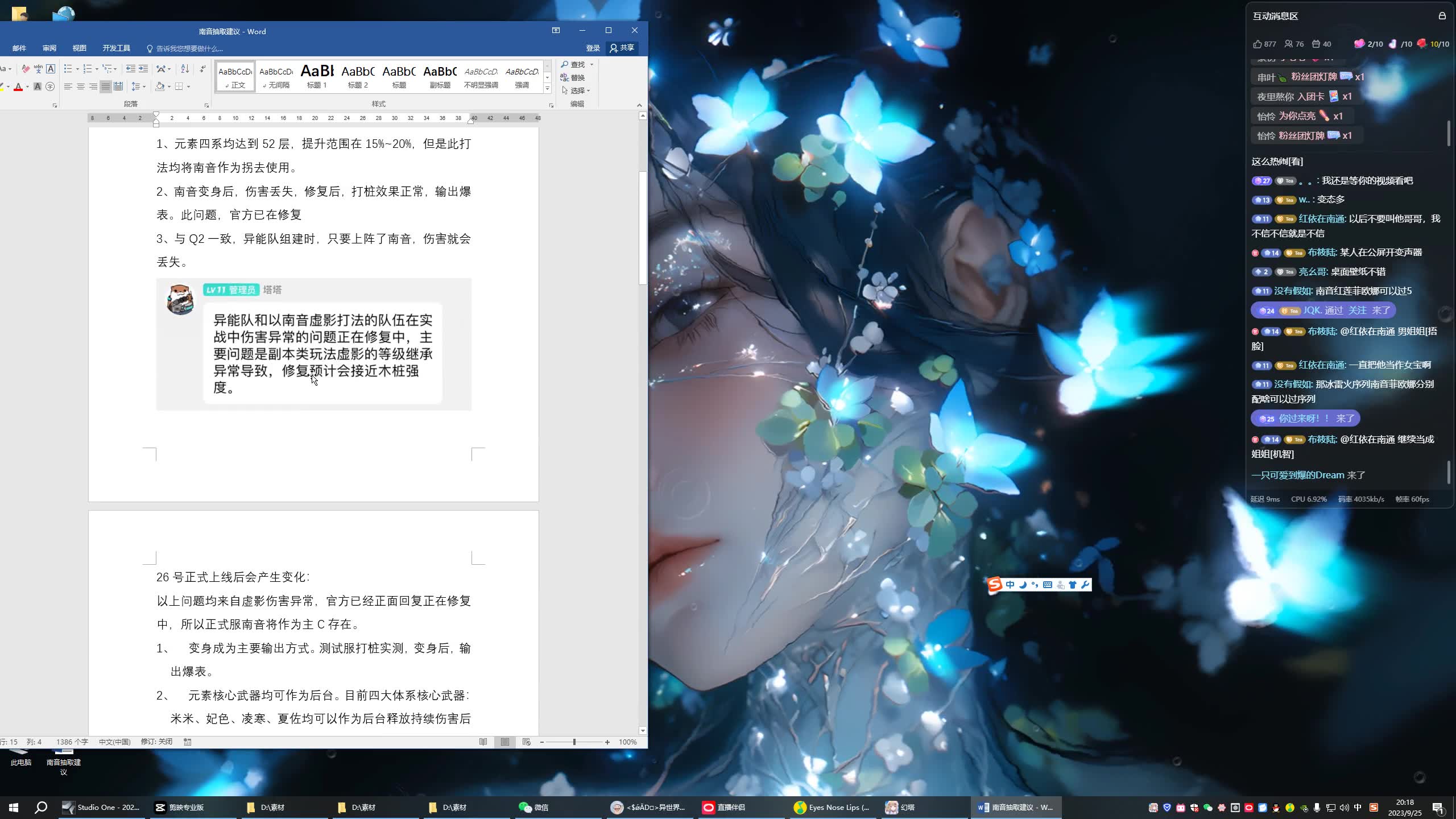Viewport: 1456px width, 819px height.
Task: Decrease paragraph indent
Action: tap(130, 69)
